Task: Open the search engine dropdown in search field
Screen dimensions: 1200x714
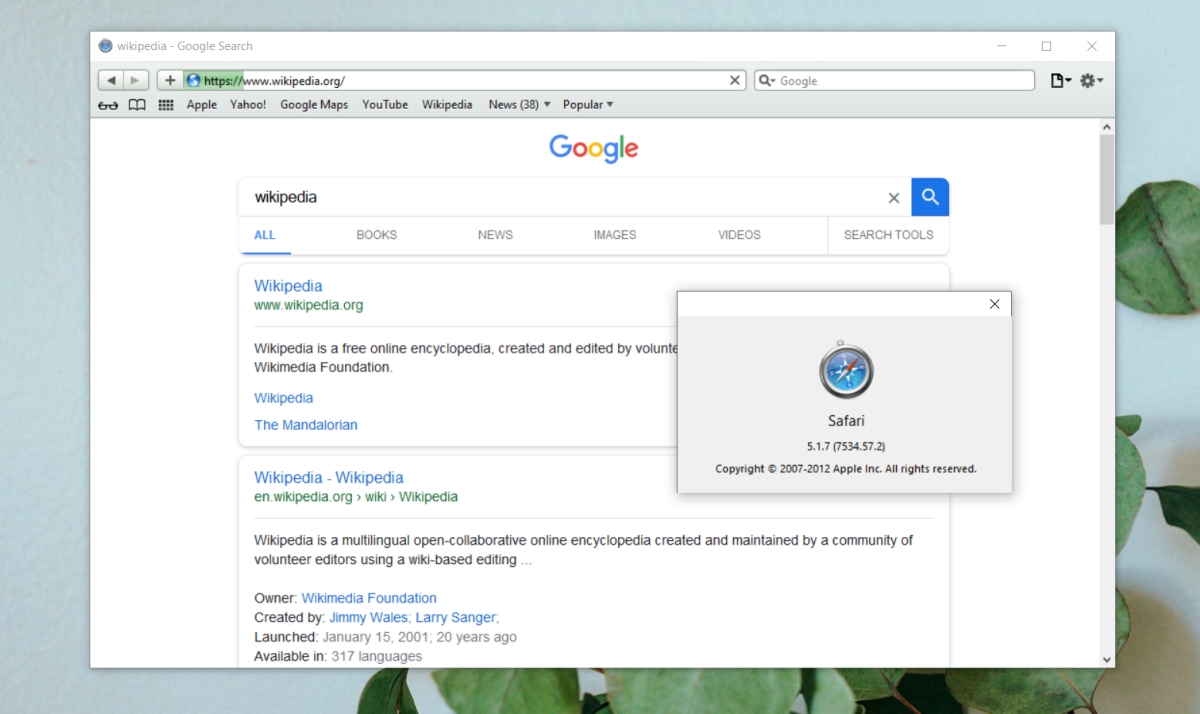Action: pyautogui.click(x=766, y=80)
